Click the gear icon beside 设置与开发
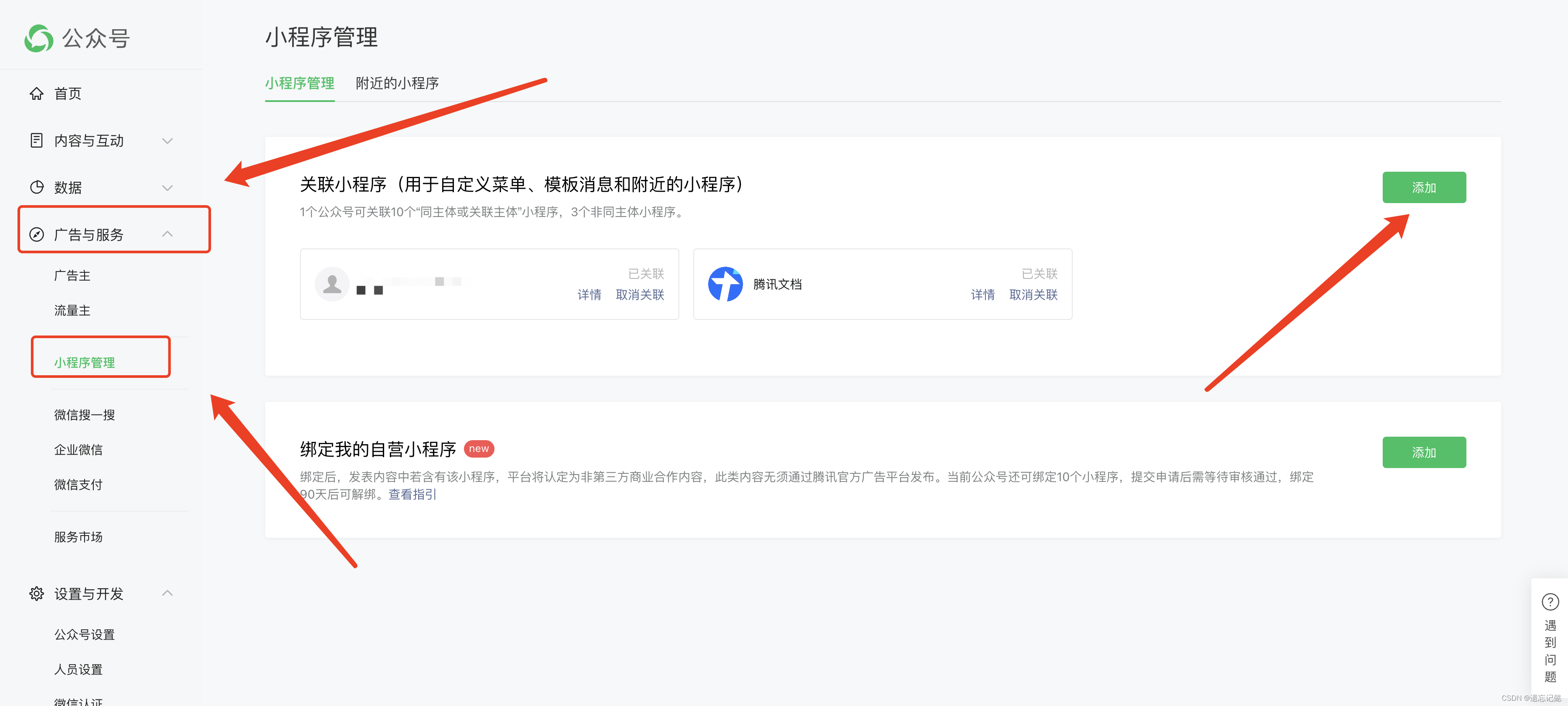1568x706 pixels. (x=37, y=594)
